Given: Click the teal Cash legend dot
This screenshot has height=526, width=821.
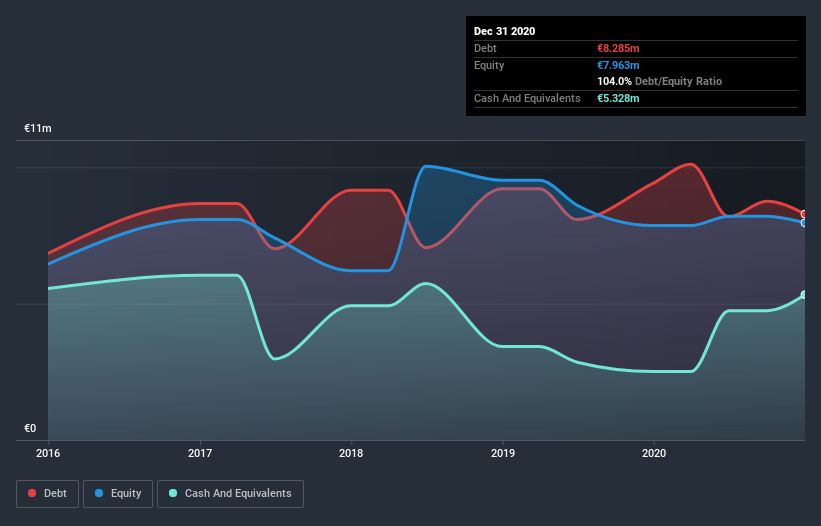Looking at the screenshot, I should click(x=173, y=493).
